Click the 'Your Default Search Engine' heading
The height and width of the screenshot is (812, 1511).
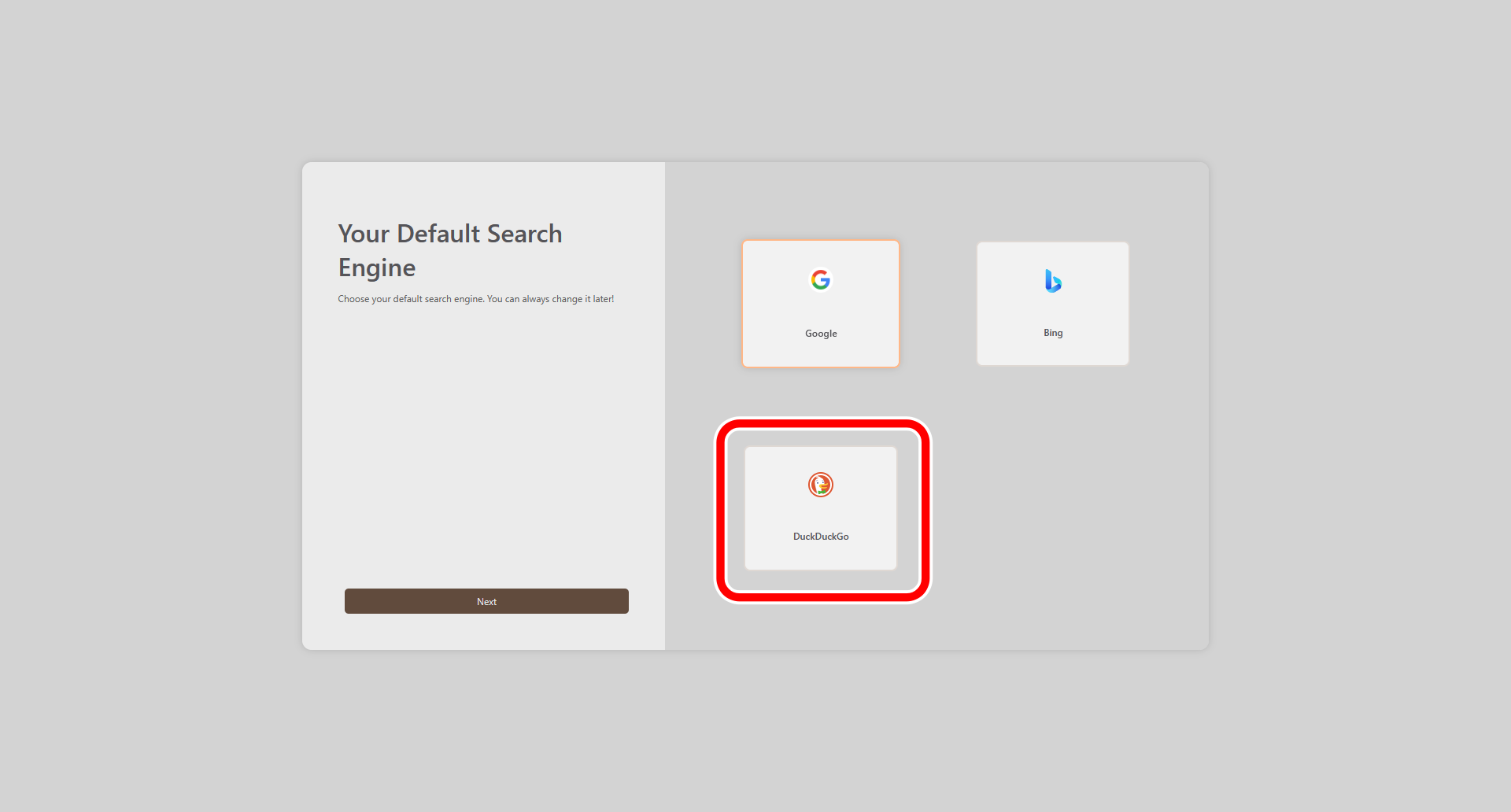coord(450,250)
